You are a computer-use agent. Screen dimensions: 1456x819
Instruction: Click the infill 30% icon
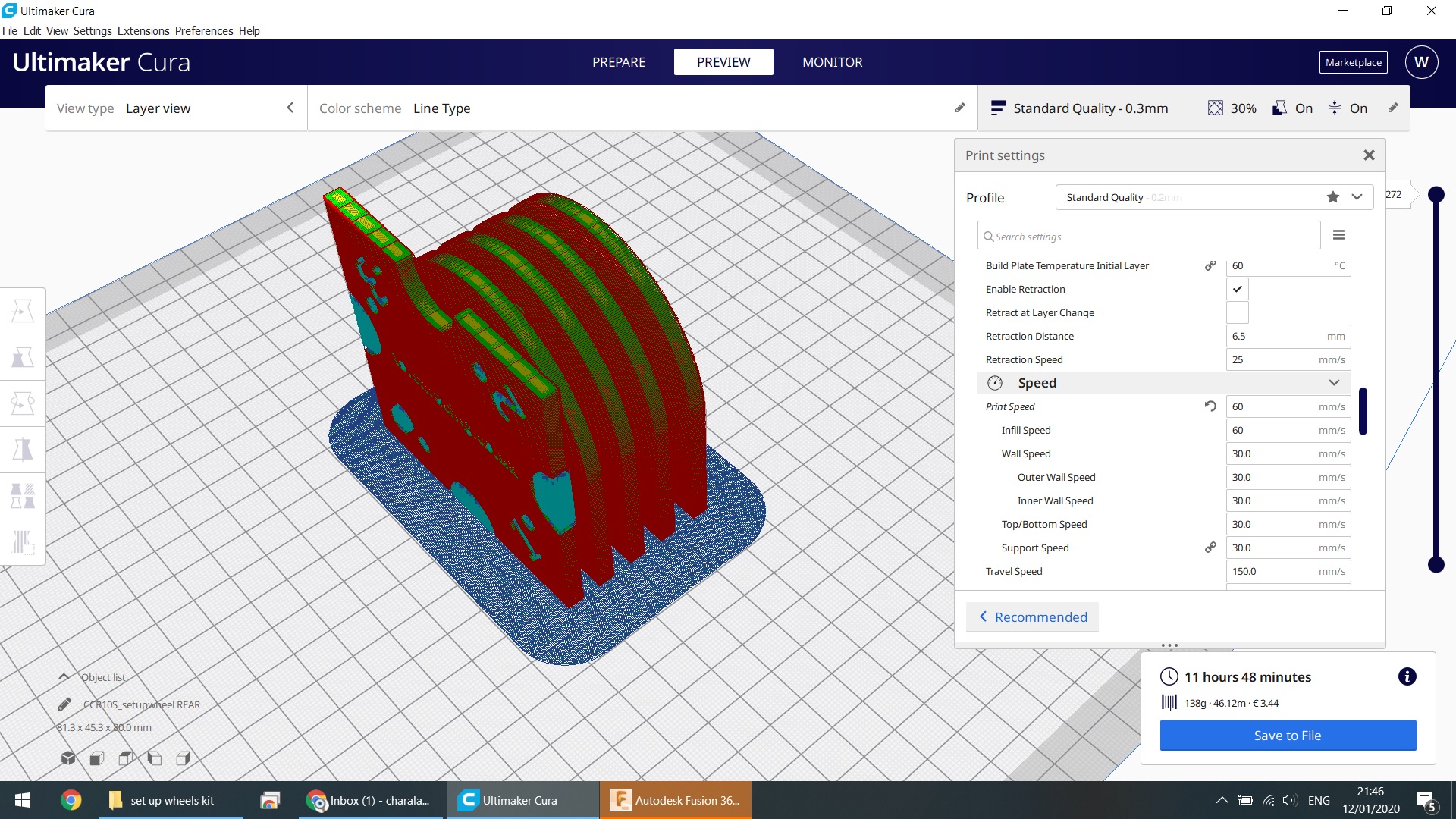[x=1216, y=108]
